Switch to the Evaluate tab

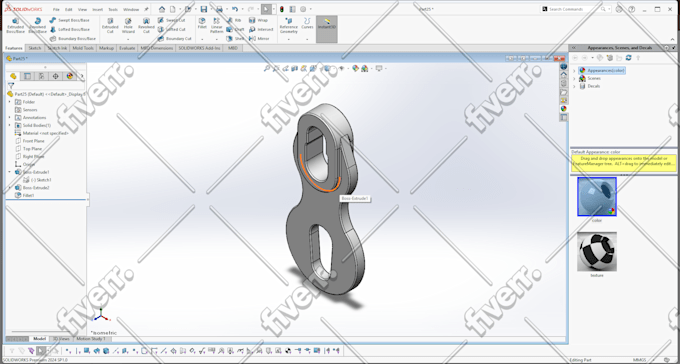coord(127,48)
